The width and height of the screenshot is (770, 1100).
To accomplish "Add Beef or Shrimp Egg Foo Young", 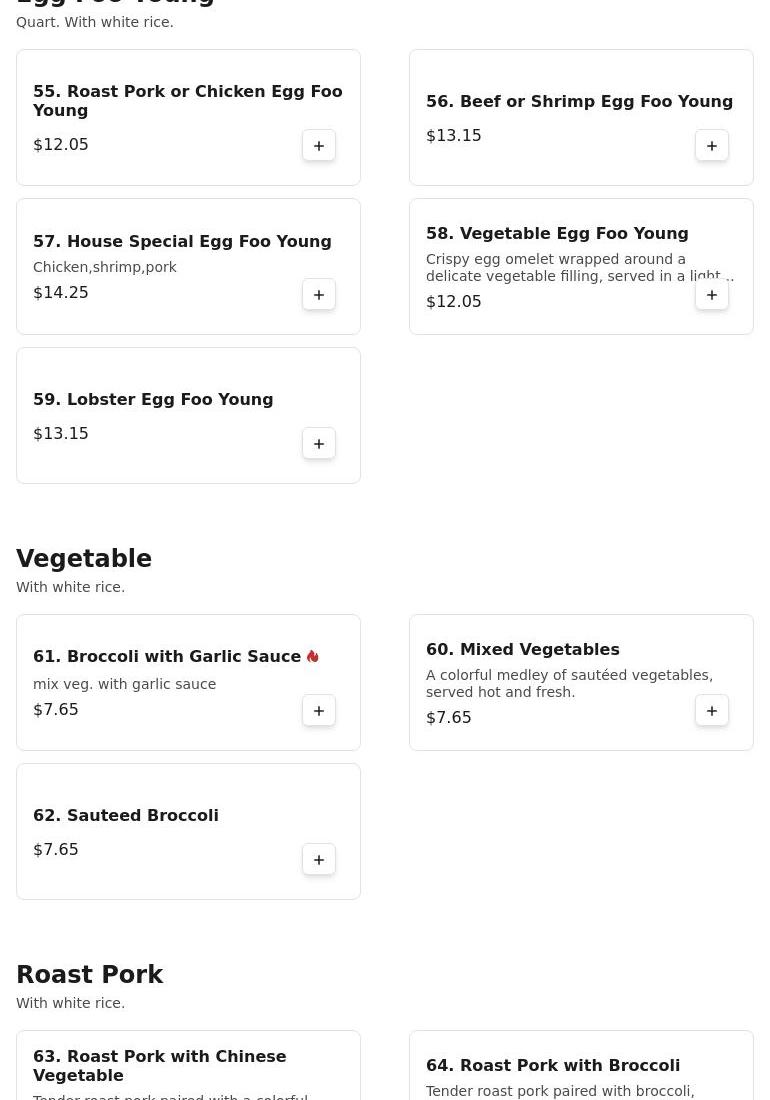I will pyautogui.click(x=711, y=145).
